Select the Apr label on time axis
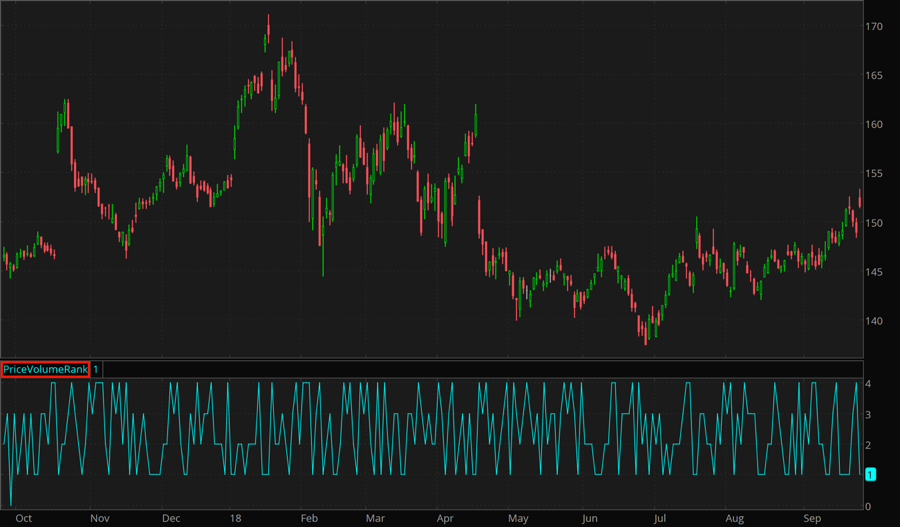This screenshot has height=527, width=900. click(446, 518)
